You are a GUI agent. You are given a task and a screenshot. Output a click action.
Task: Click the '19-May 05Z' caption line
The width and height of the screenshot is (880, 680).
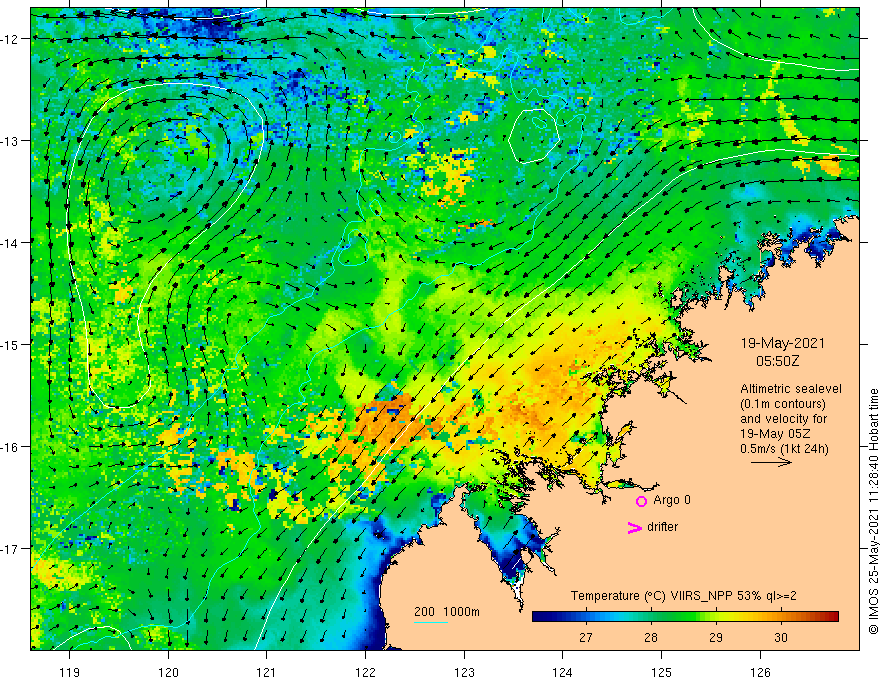[774, 434]
